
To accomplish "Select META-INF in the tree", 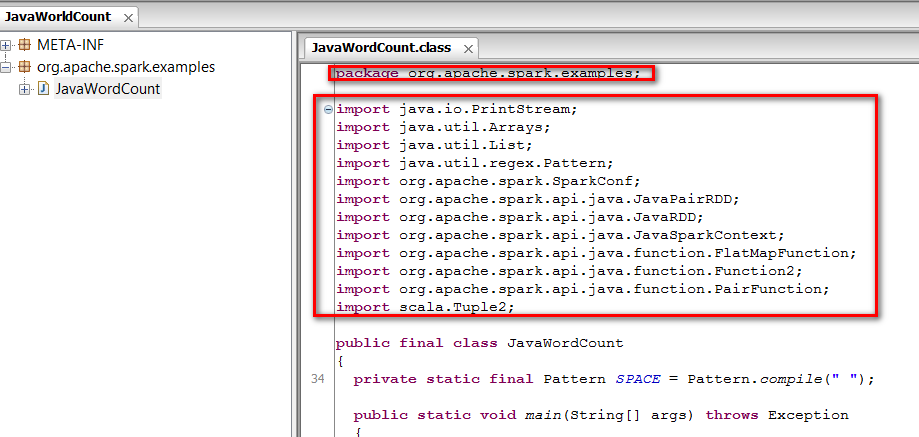I will point(70,45).
